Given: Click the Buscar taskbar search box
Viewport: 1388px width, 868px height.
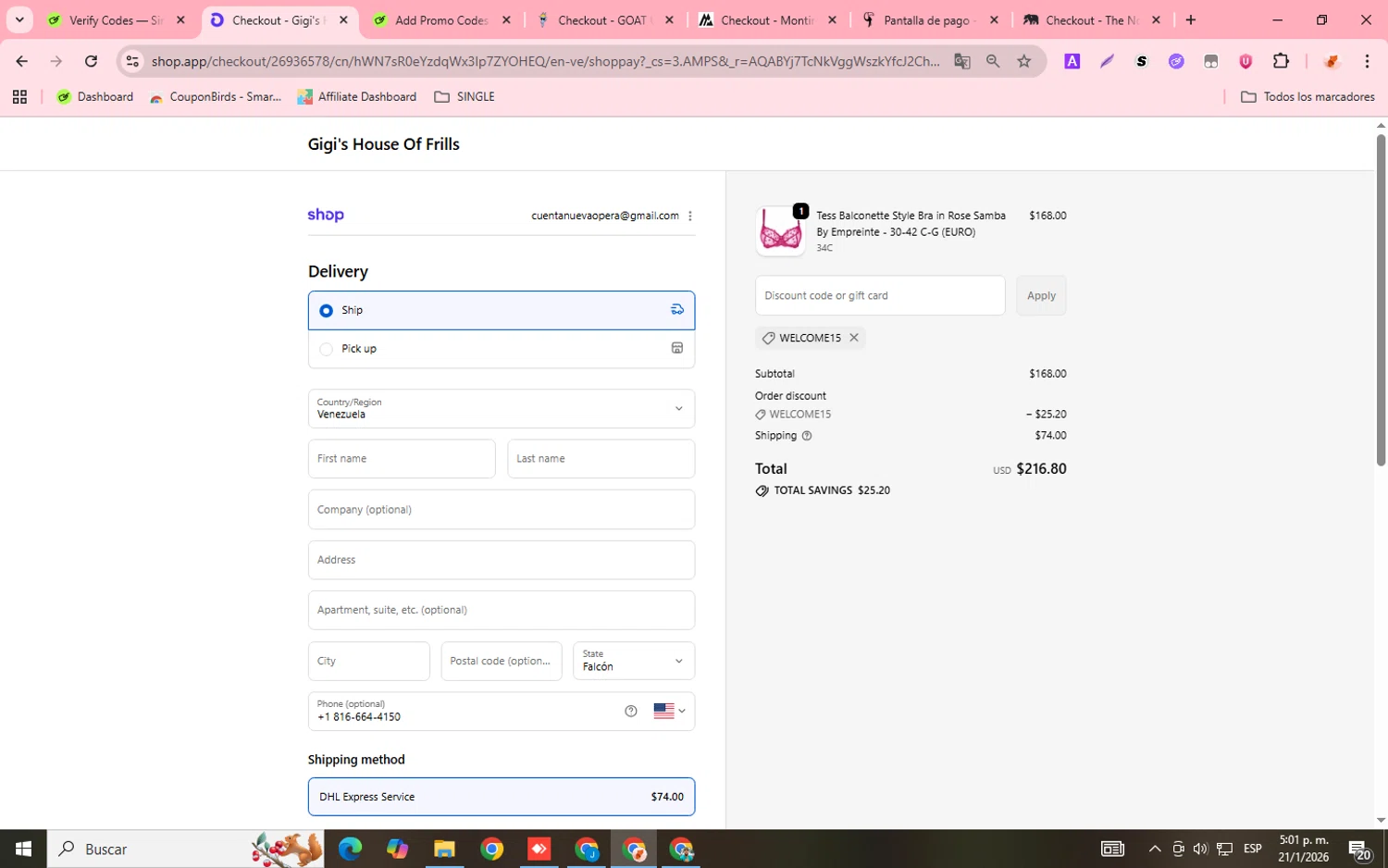Looking at the screenshot, I should click(185, 849).
